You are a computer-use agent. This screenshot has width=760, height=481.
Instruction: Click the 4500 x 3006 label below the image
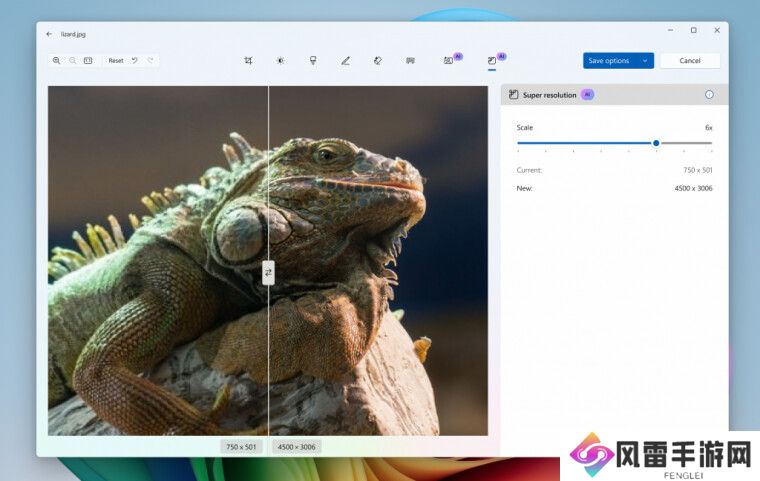pos(297,447)
